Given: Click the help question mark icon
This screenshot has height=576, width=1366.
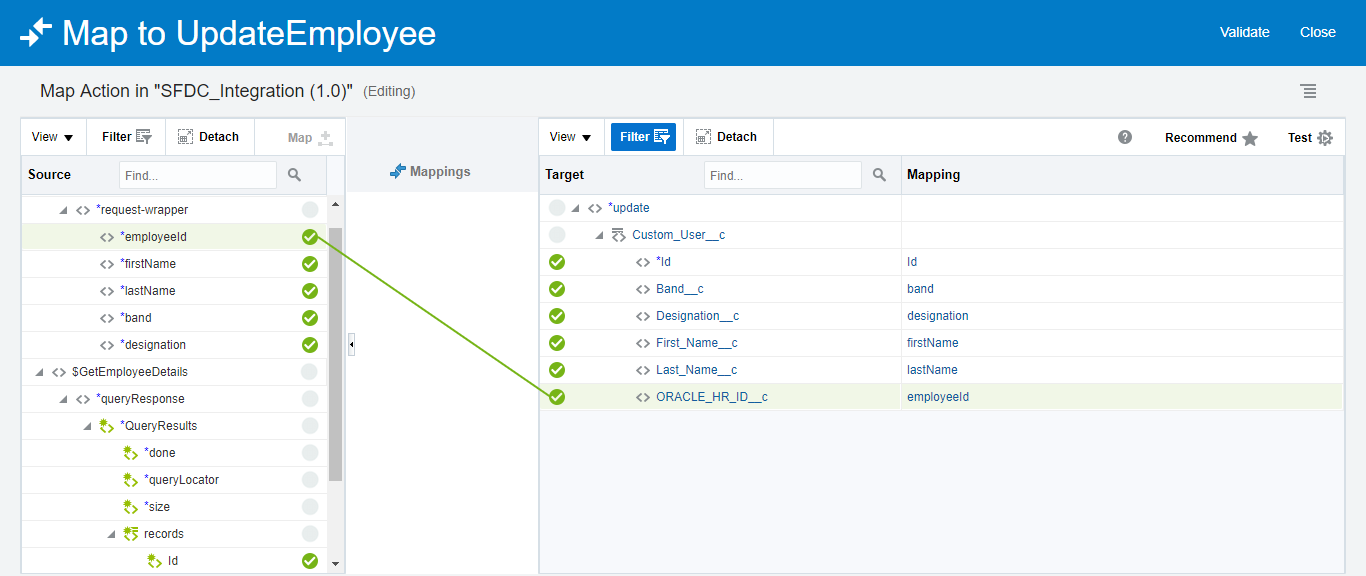Looking at the screenshot, I should pos(1125,137).
